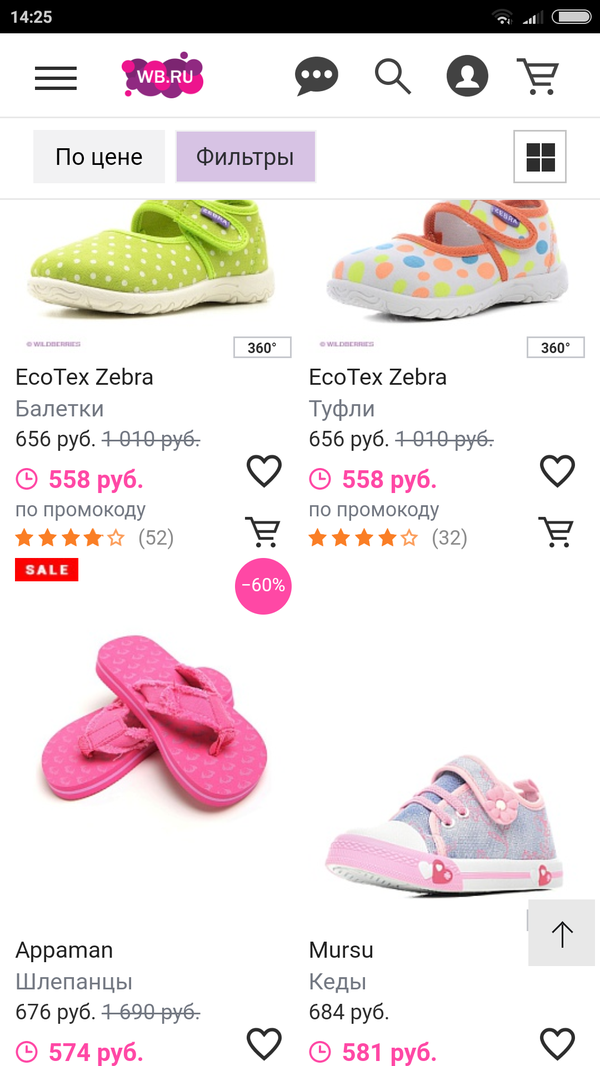View 360° for polka-dot Туфли
This screenshot has height=1066, width=600.
tap(555, 348)
